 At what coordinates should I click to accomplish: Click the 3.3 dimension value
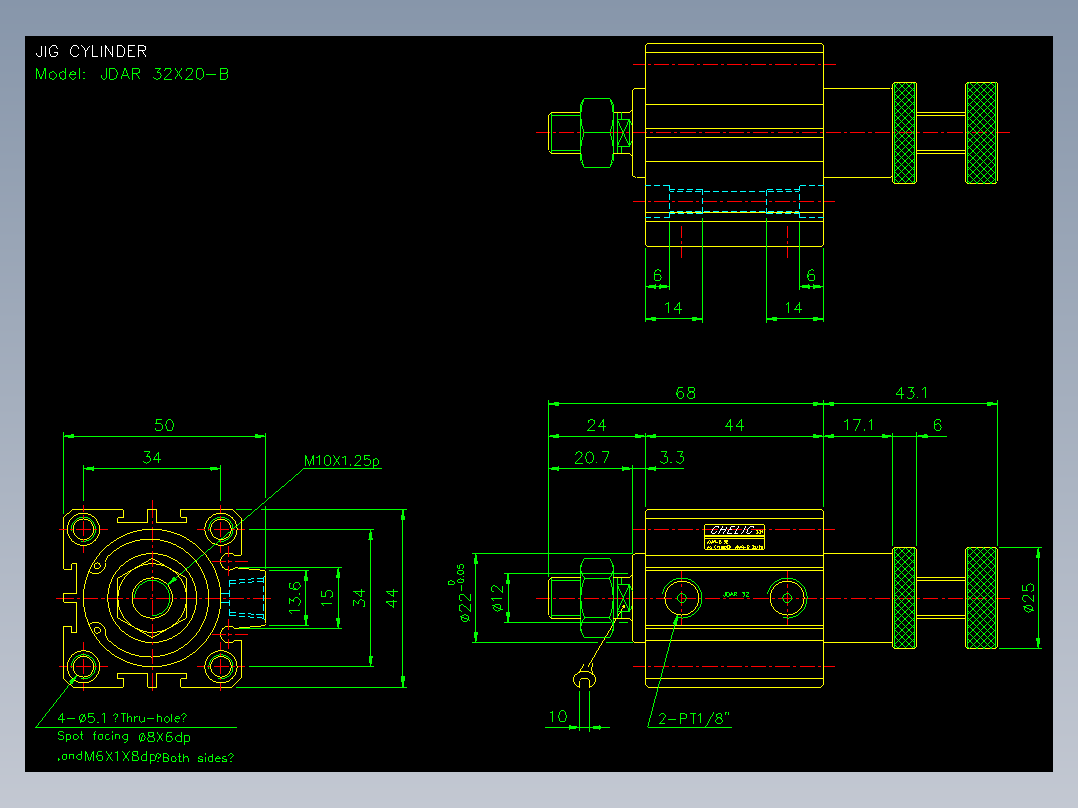coord(672,457)
